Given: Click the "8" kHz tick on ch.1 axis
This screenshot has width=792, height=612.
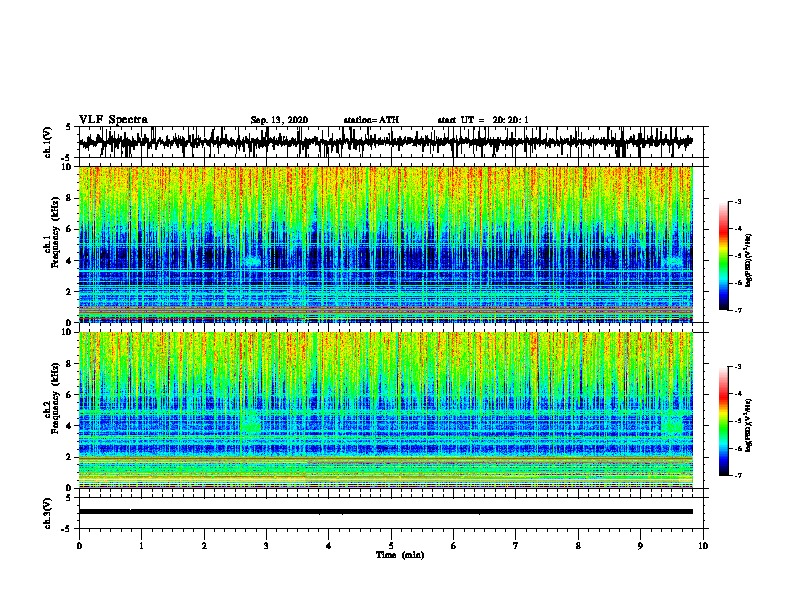Looking at the screenshot, I should tap(70, 198).
